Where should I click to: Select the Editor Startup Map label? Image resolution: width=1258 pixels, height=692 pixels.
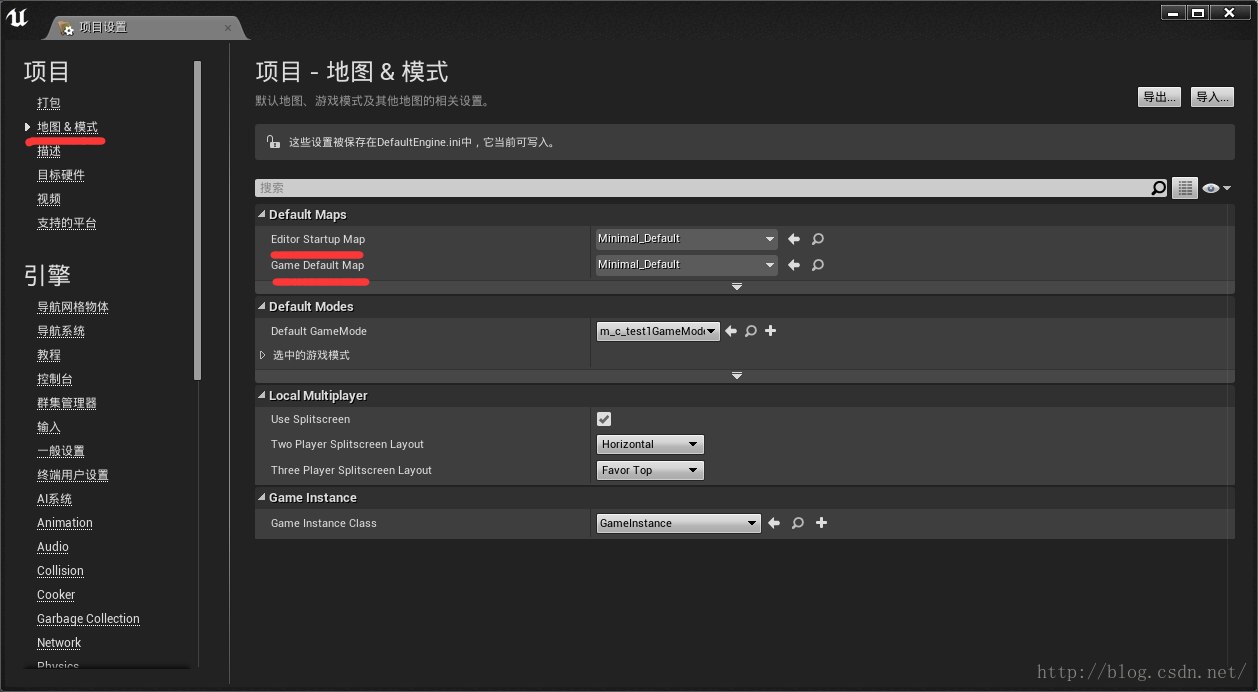tap(318, 239)
